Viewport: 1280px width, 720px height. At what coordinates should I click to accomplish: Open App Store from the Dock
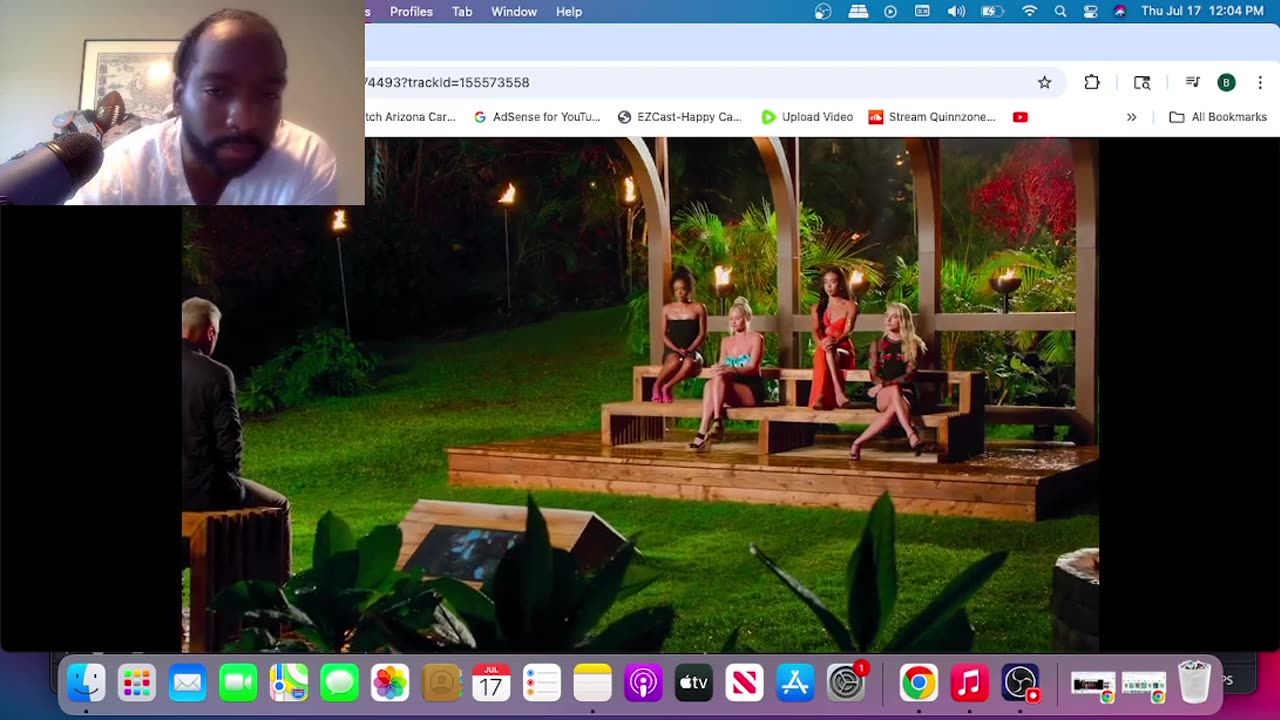(x=795, y=684)
